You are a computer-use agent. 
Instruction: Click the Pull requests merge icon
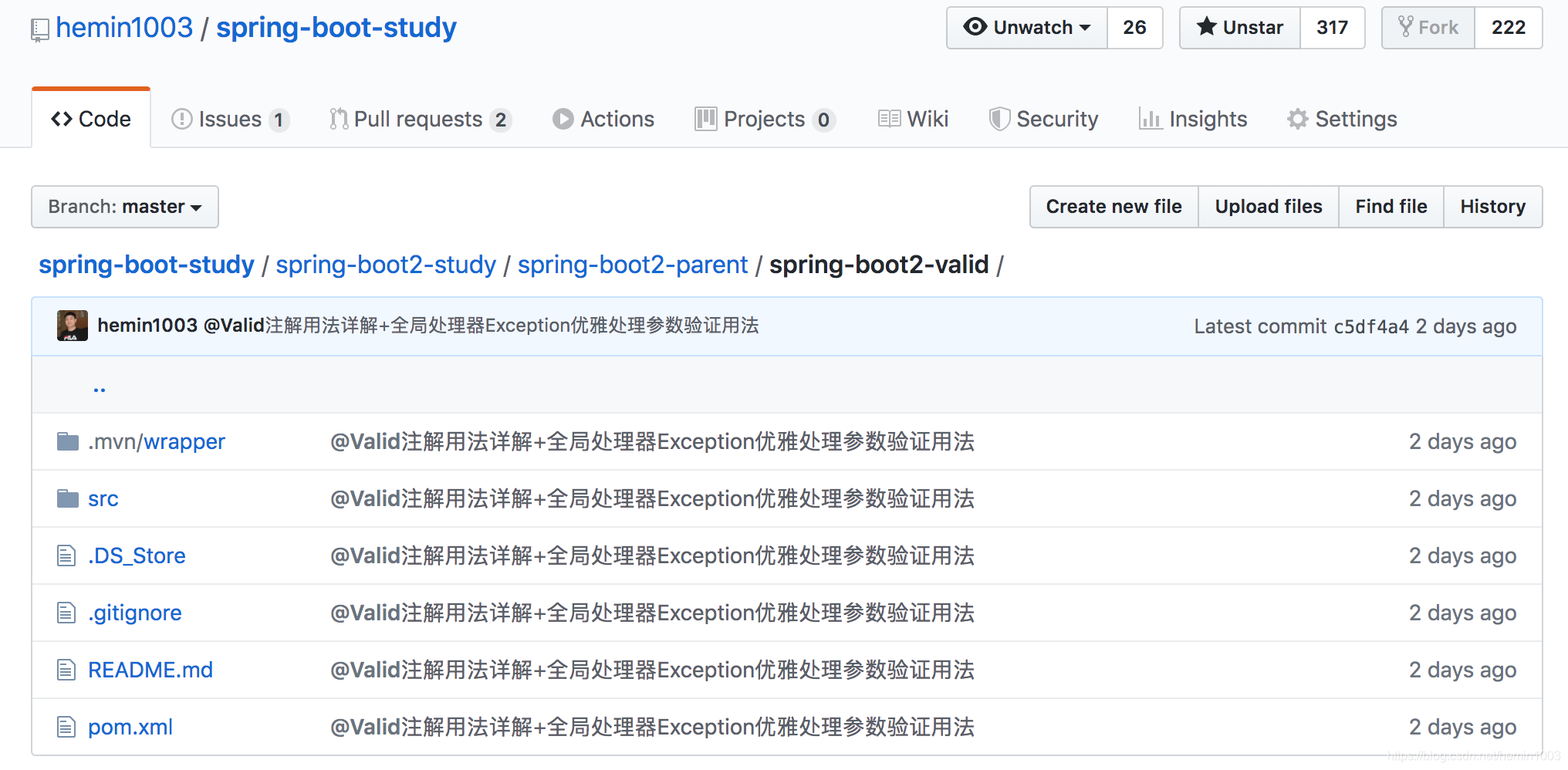pyautogui.click(x=339, y=119)
